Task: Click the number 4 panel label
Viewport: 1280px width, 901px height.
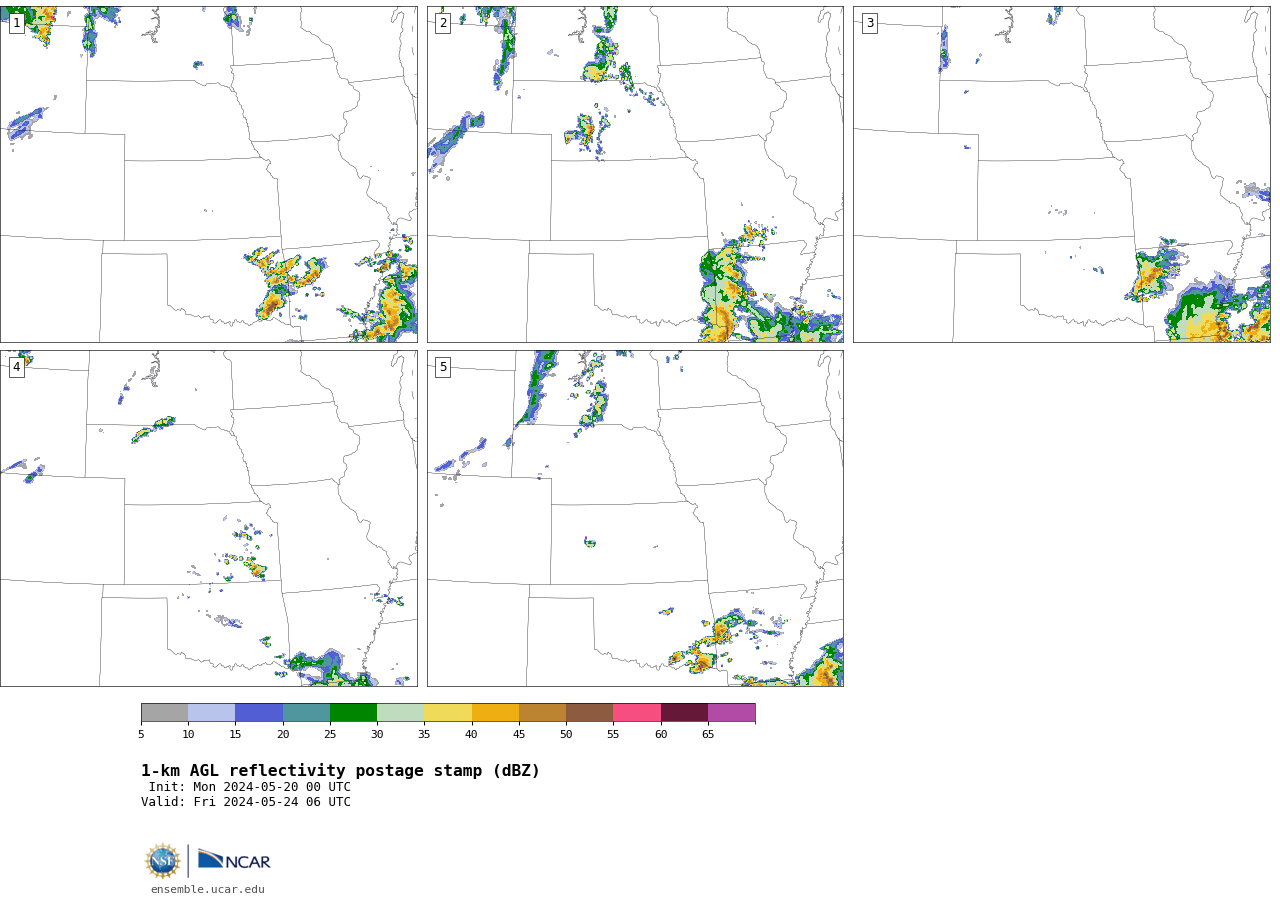Action: coord(17,367)
